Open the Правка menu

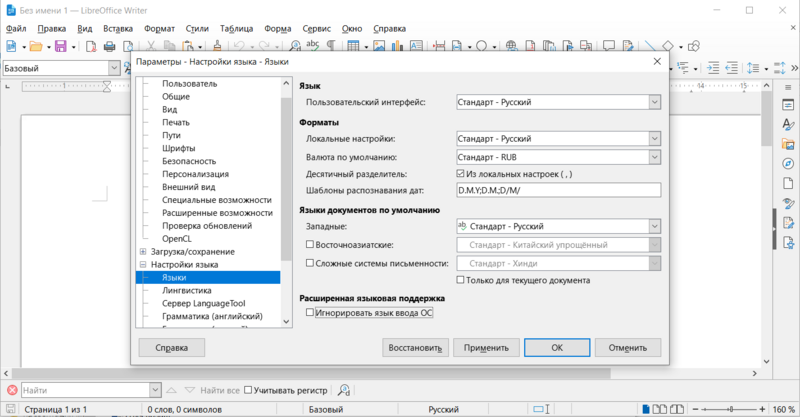click(x=52, y=29)
